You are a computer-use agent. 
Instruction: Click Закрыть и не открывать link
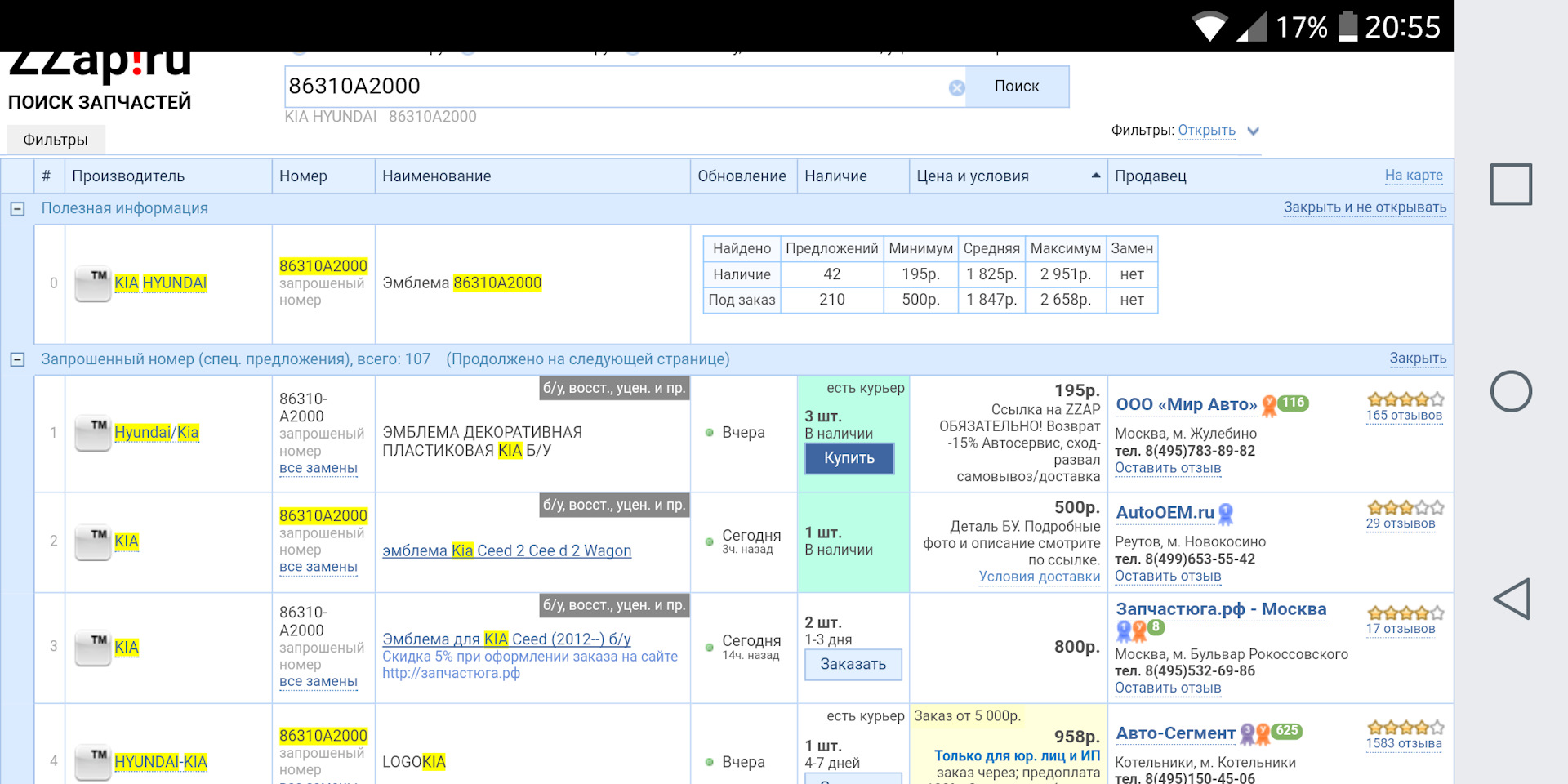click(1365, 207)
